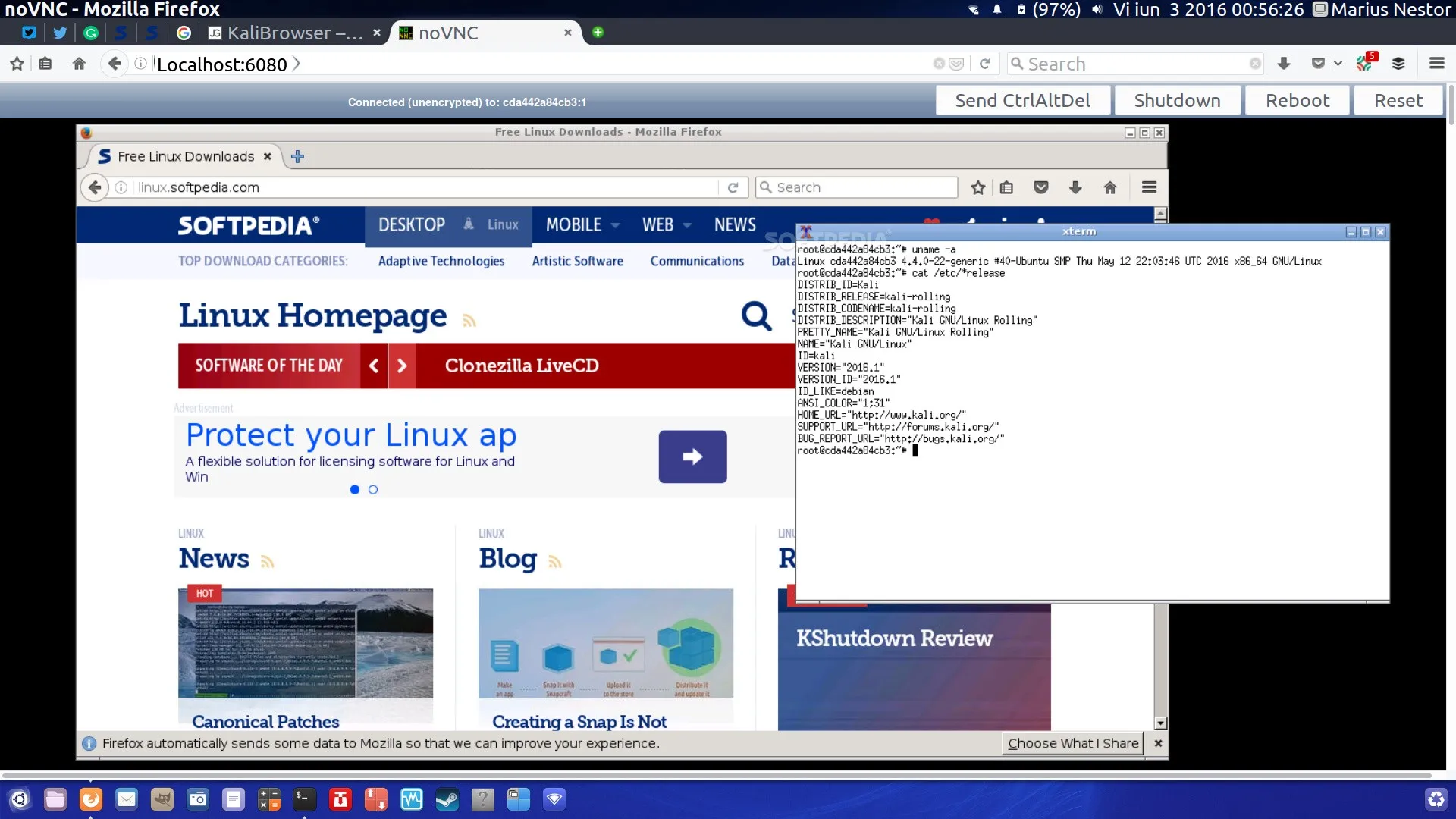
Task: Select the second ad carousel dot
Action: coord(373,490)
